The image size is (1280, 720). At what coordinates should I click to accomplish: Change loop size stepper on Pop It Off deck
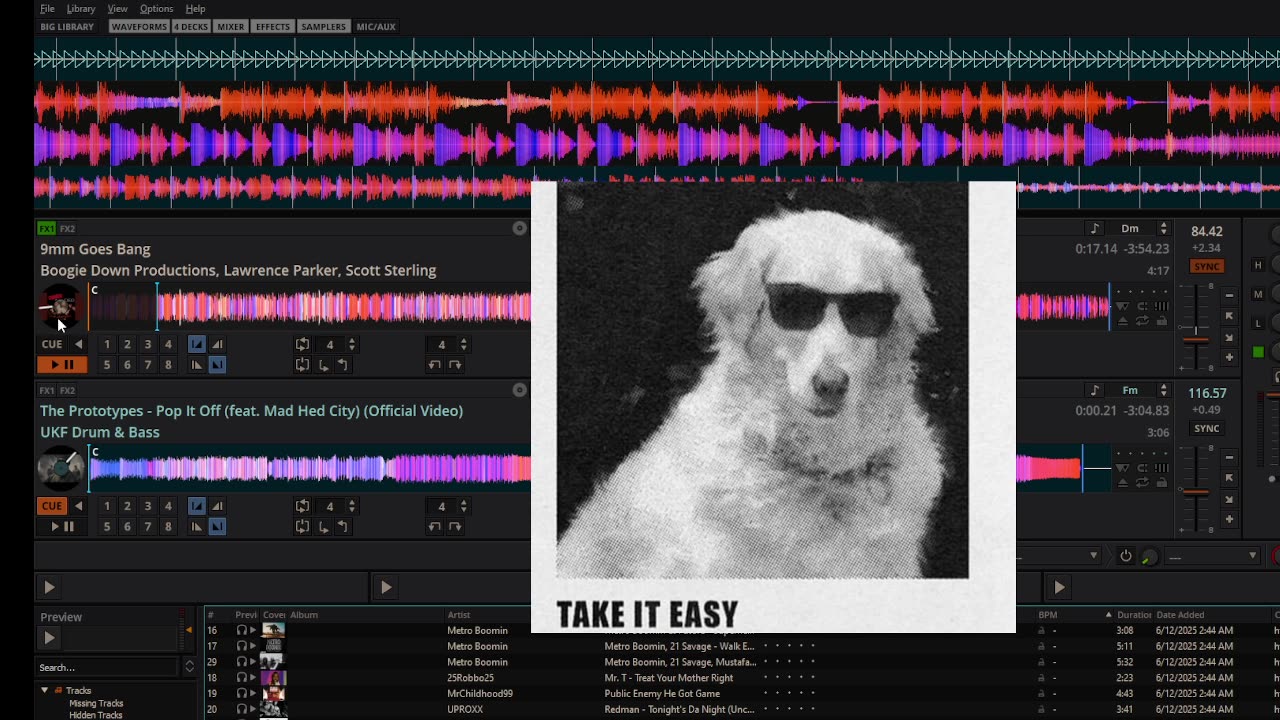(351, 506)
